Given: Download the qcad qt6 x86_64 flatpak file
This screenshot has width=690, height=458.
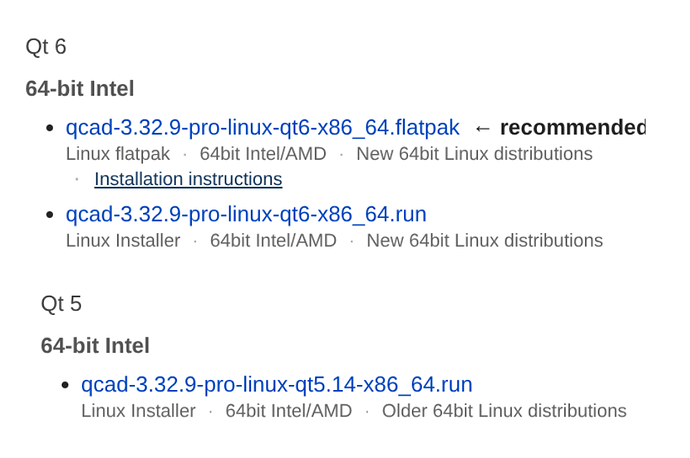Looking at the screenshot, I should coord(263,128).
